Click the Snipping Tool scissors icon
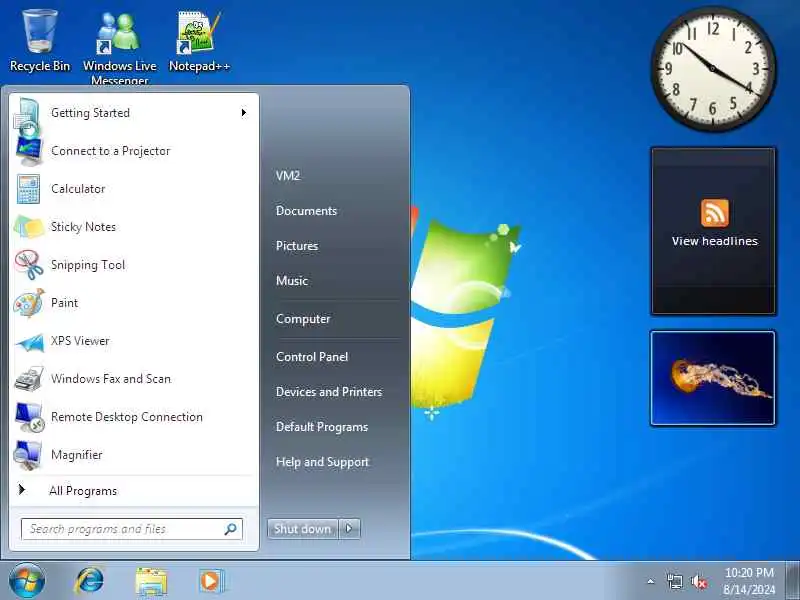 click(29, 265)
